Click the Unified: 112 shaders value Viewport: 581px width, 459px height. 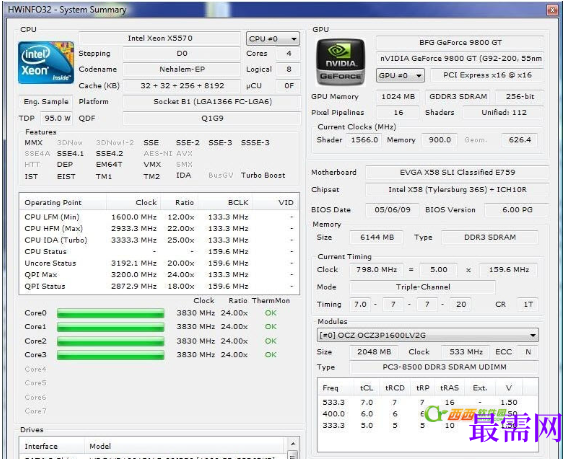pyautogui.click(x=504, y=113)
